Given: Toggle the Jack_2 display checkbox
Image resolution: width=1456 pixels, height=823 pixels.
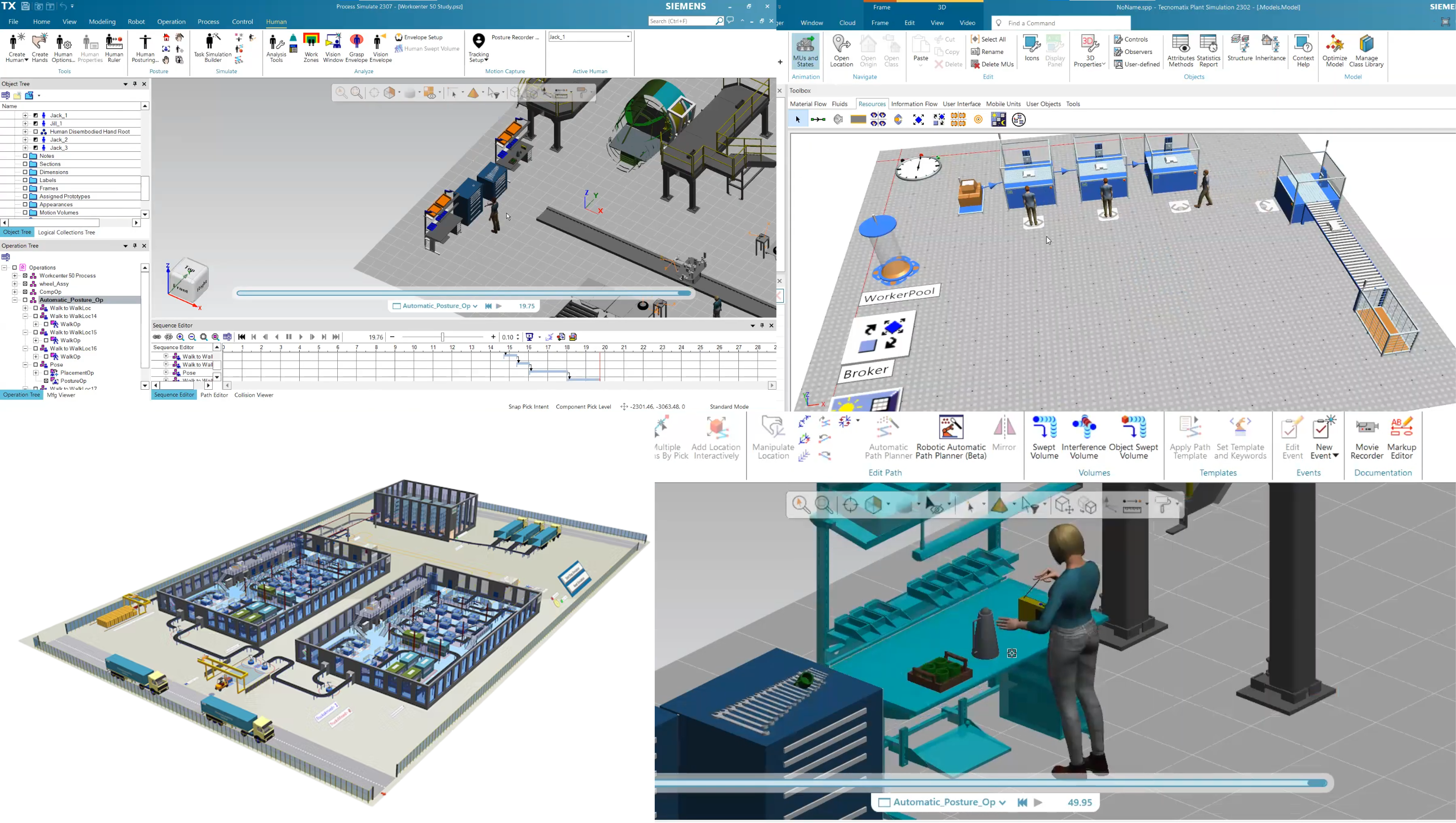Looking at the screenshot, I should [x=36, y=139].
